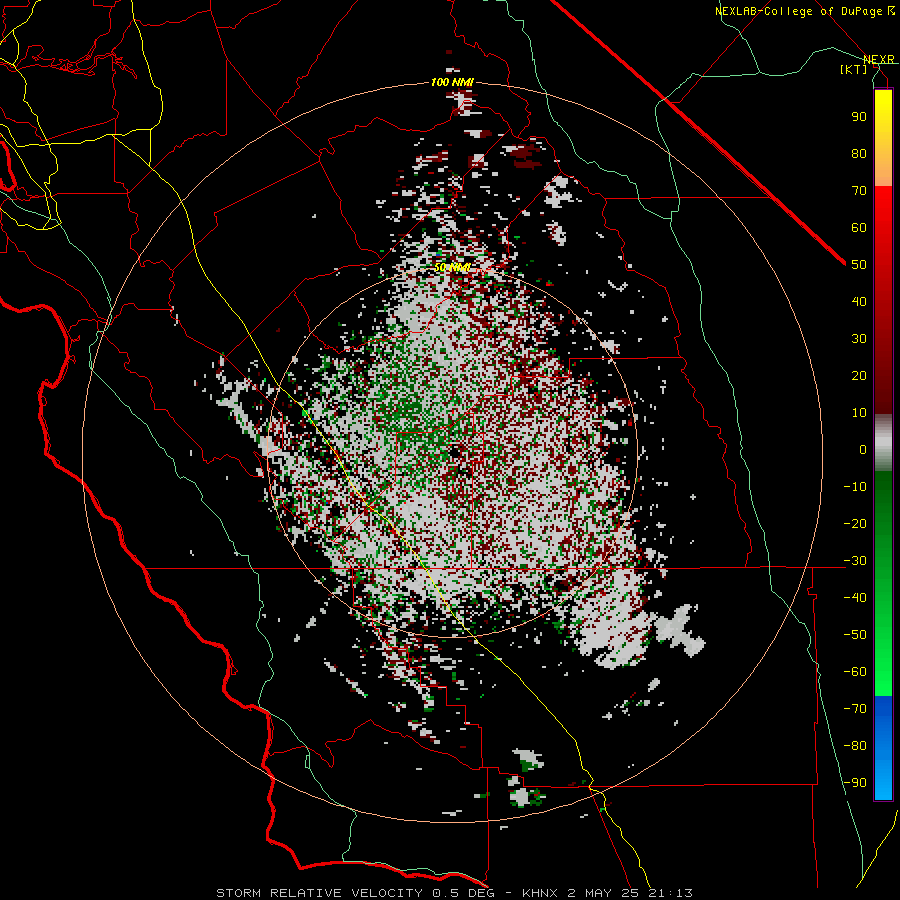The height and width of the screenshot is (900, 900).
Task: Click the 100 NMI range ring label
Action: [452, 83]
